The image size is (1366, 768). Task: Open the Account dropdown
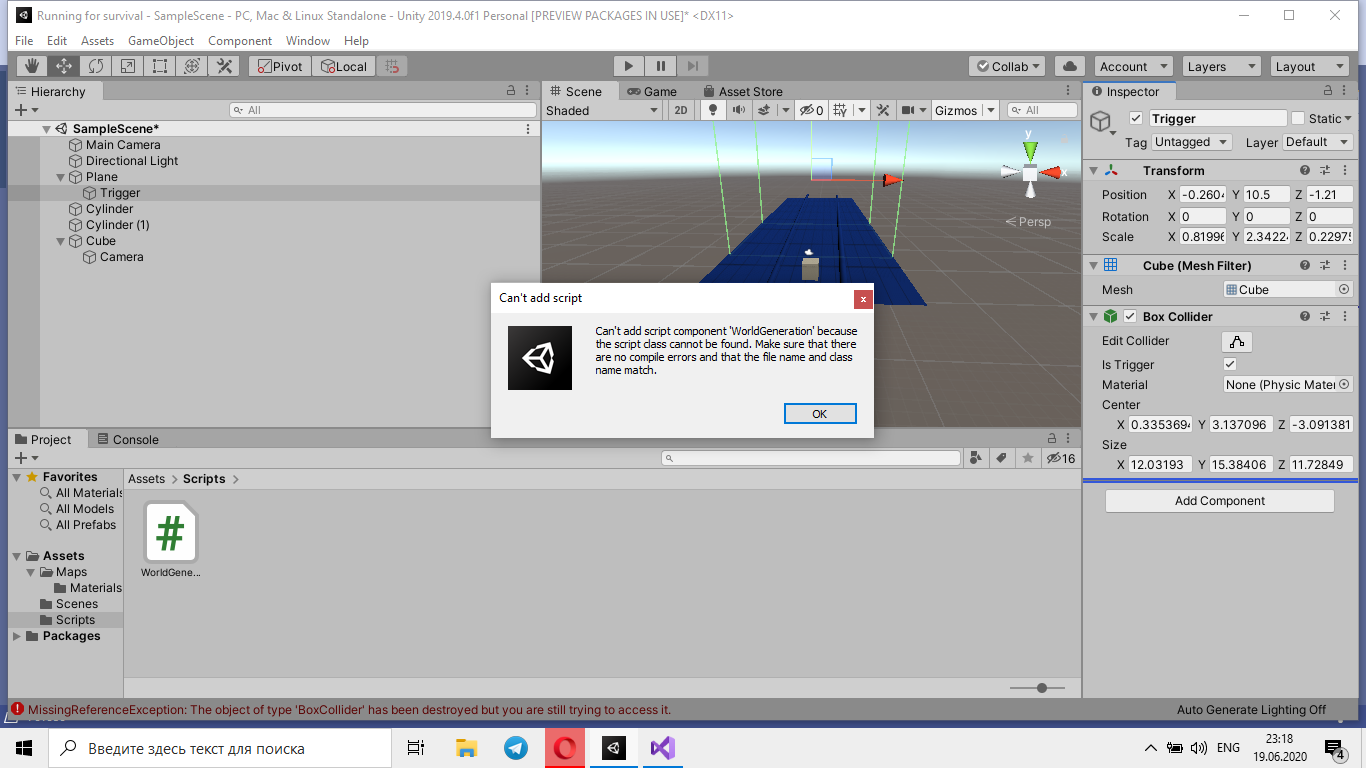click(x=1132, y=66)
